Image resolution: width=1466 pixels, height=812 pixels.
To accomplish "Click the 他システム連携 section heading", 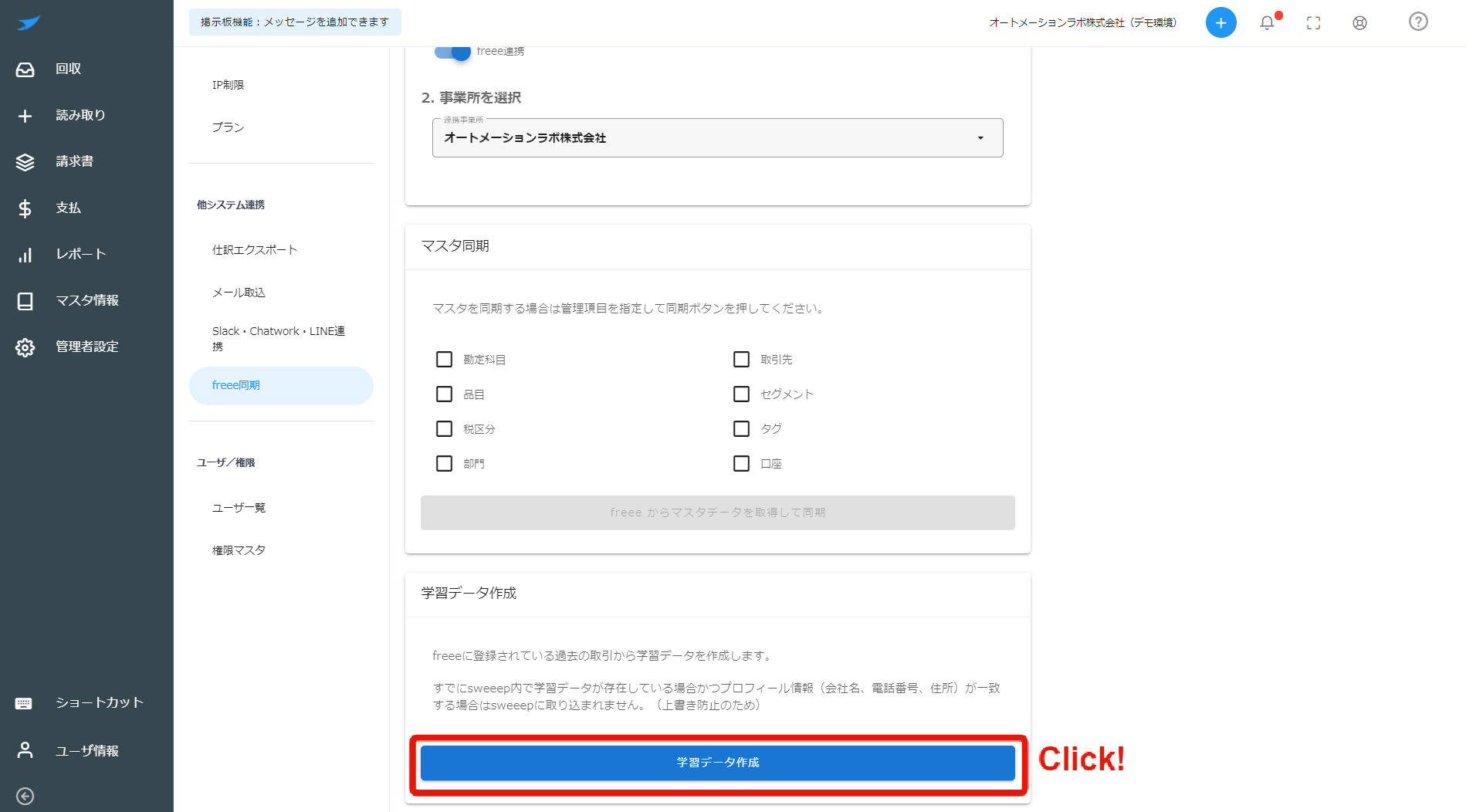I will coord(231,205).
